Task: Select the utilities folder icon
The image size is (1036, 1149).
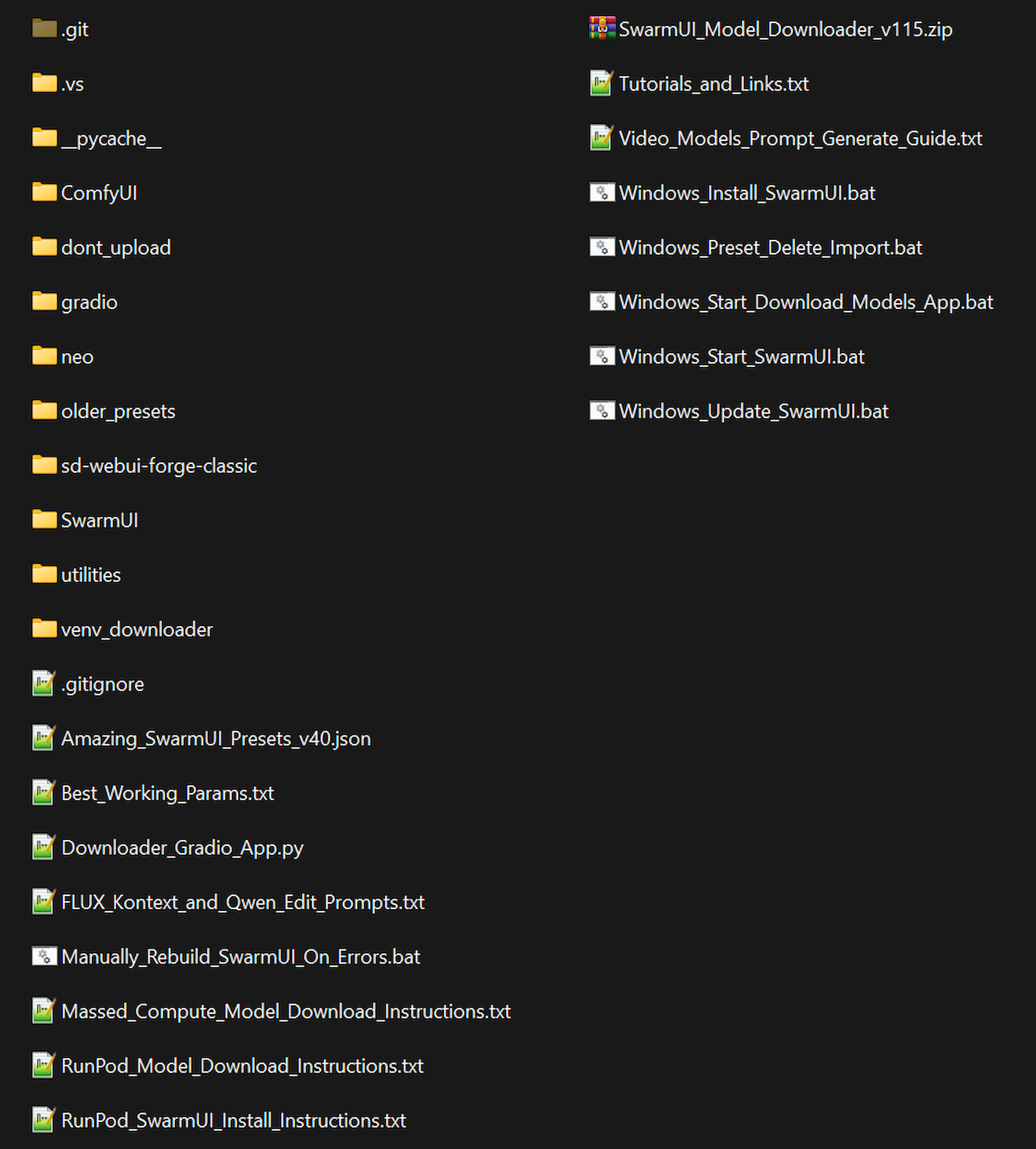Action: [45, 574]
